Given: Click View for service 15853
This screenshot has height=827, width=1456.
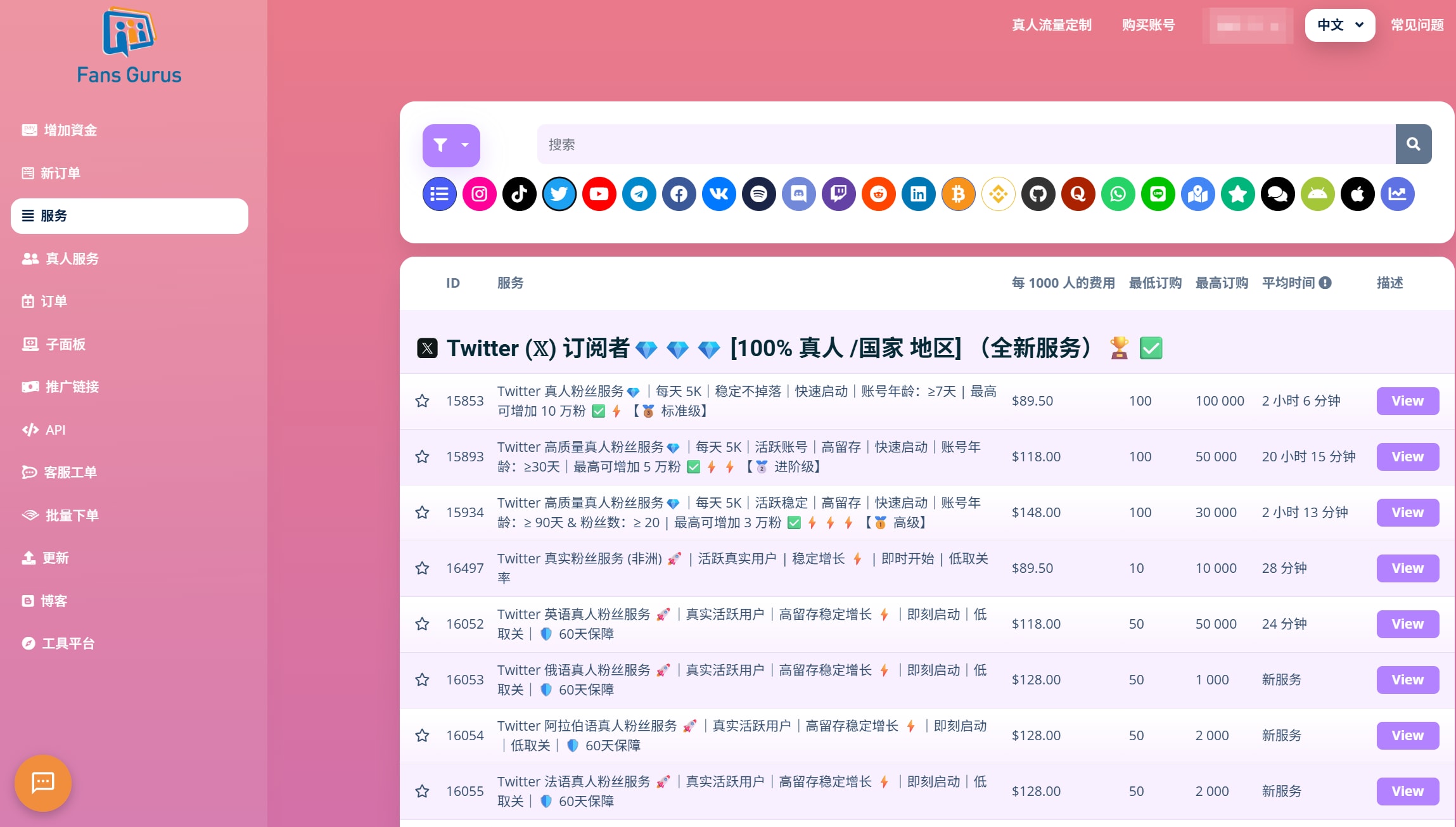Looking at the screenshot, I should tap(1407, 401).
